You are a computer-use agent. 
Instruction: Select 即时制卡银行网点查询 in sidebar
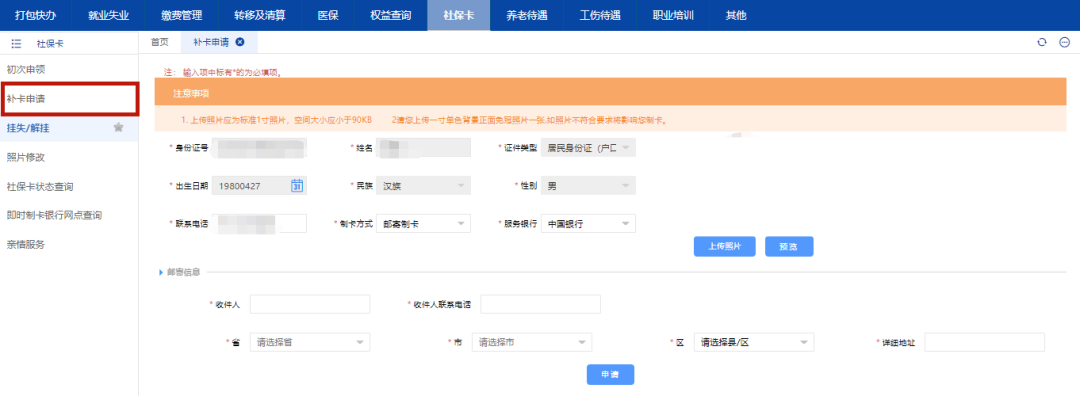(x=69, y=215)
